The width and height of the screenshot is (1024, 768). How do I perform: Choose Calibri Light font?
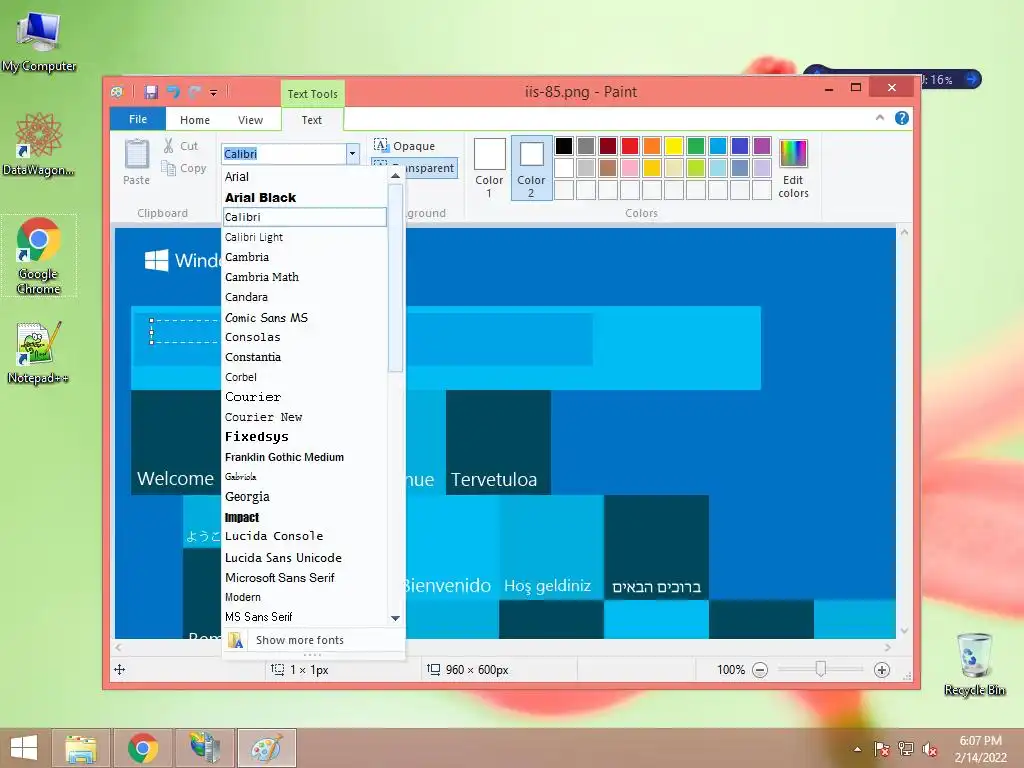[x=304, y=237]
